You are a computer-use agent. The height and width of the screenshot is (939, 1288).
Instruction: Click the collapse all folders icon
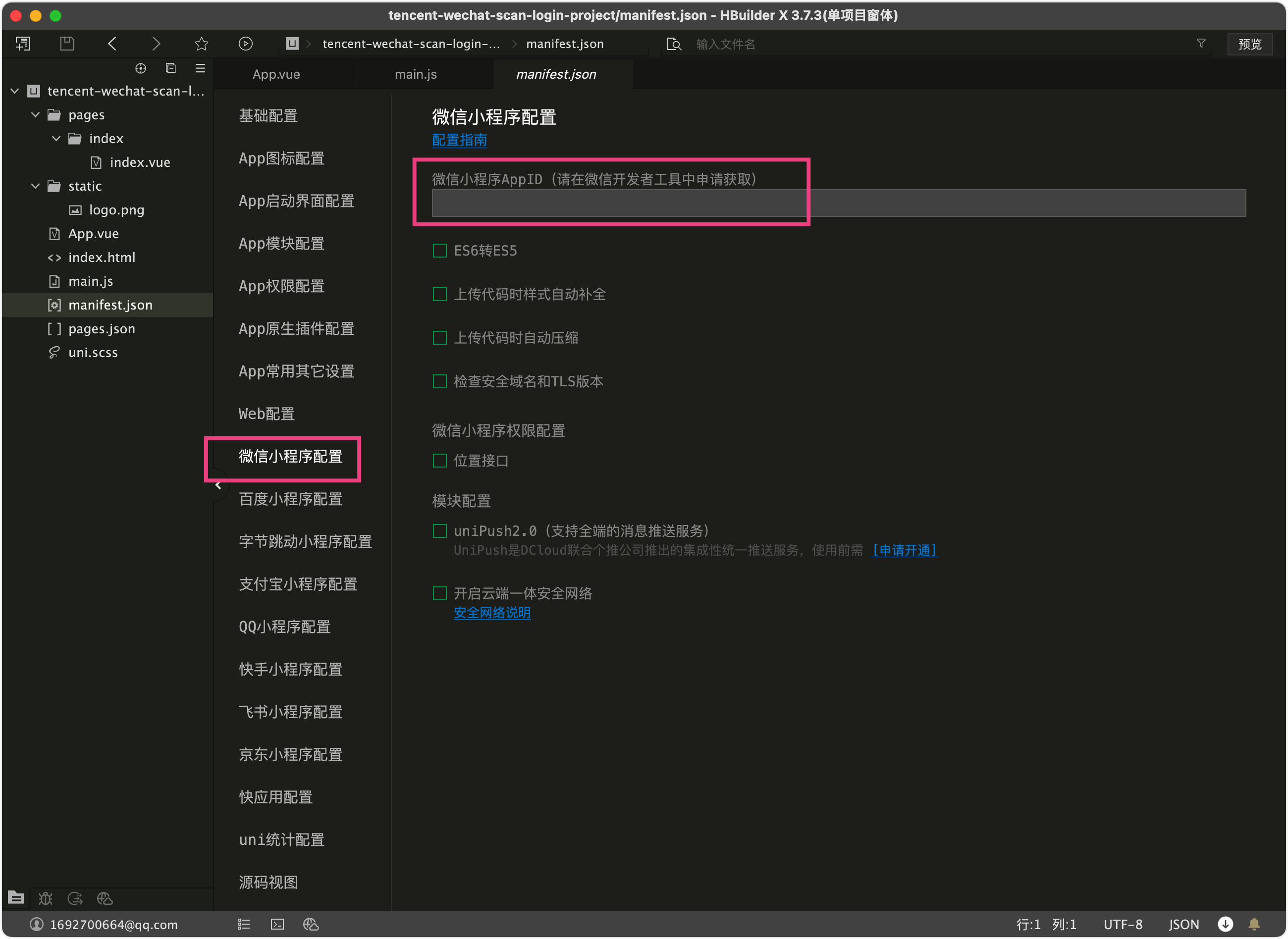pos(170,68)
